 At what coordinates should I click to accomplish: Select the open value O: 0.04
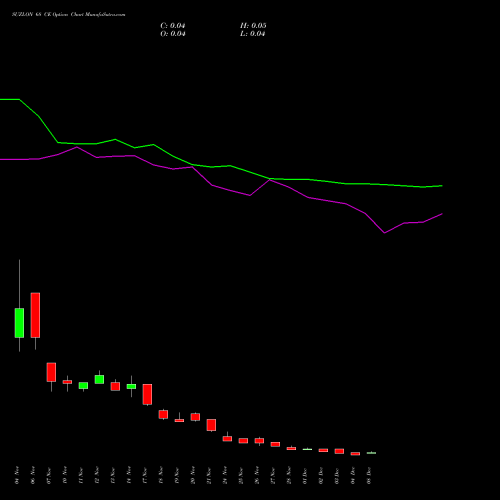point(173,34)
